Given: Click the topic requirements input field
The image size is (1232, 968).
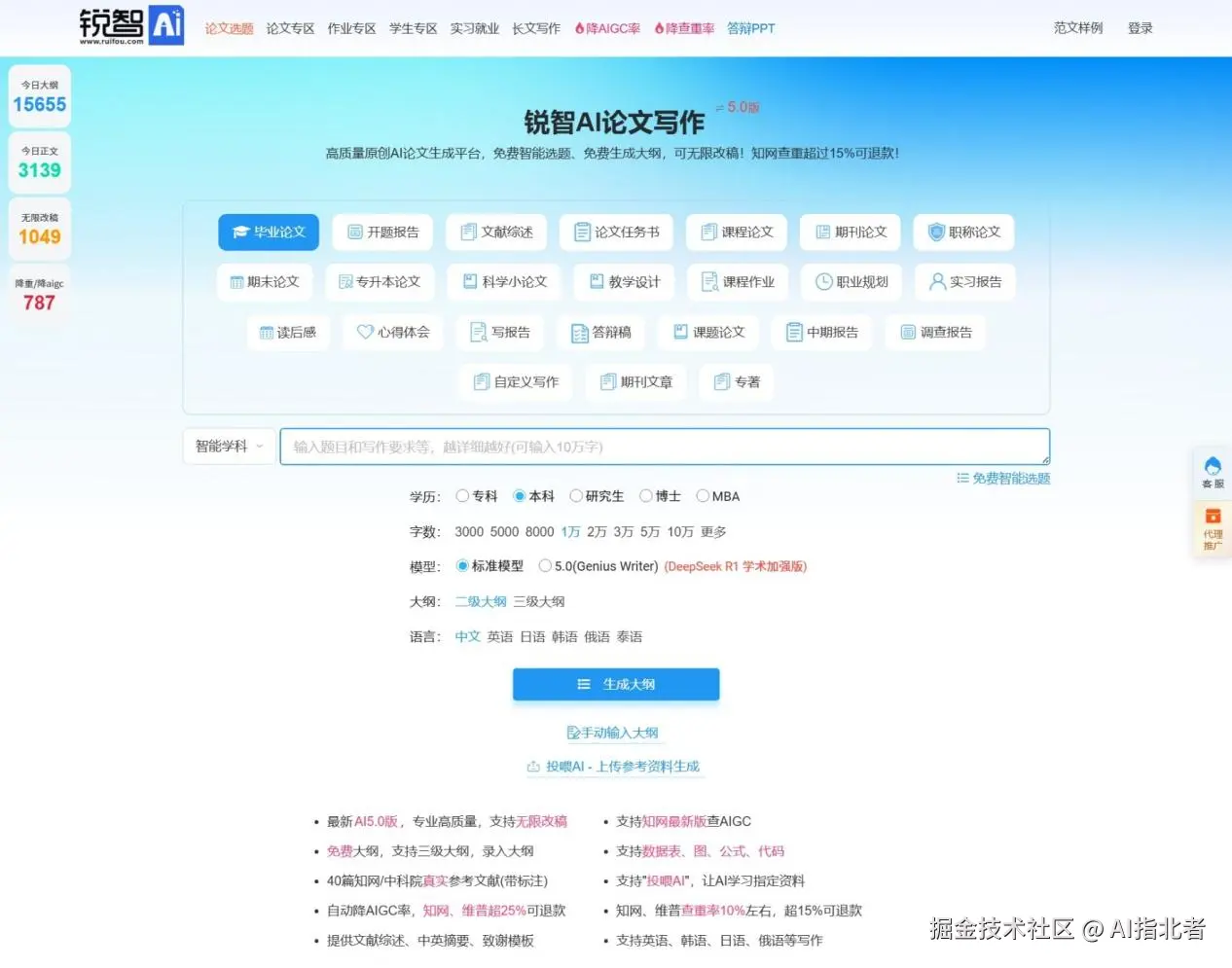Looking at the screenshot, I should [x=665, y=447].
